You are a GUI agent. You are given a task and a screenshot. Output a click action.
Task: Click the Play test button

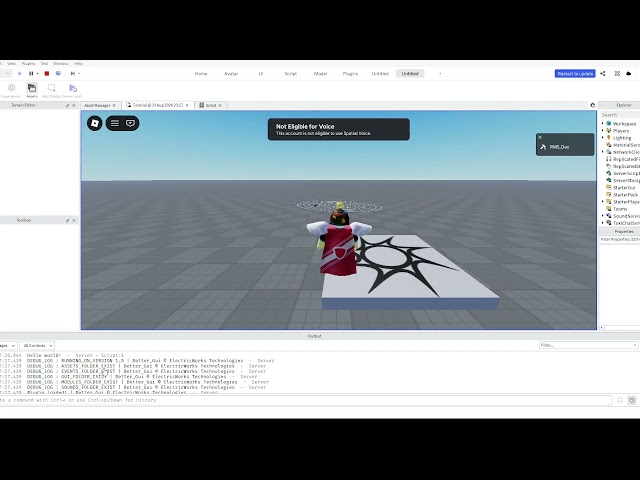click(20, 73)
